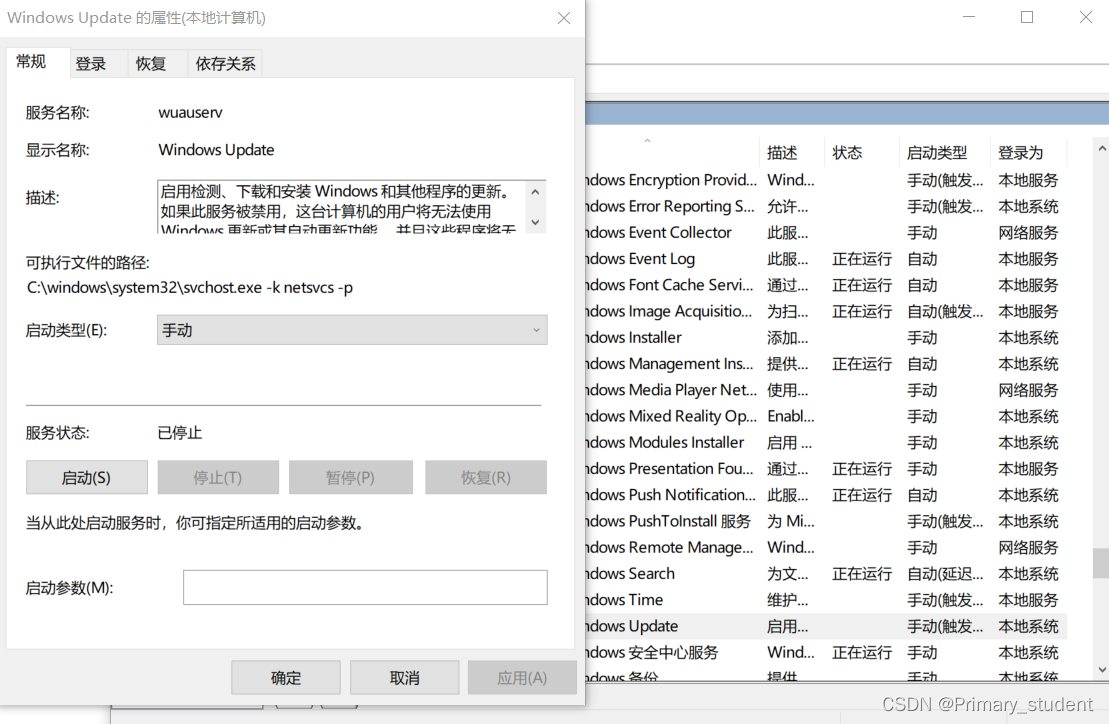The height and width of the screenshot is (724, 1109).
Task: Click 网络服务 logon of Windows Event Collector
Action: coord(1028,233)
